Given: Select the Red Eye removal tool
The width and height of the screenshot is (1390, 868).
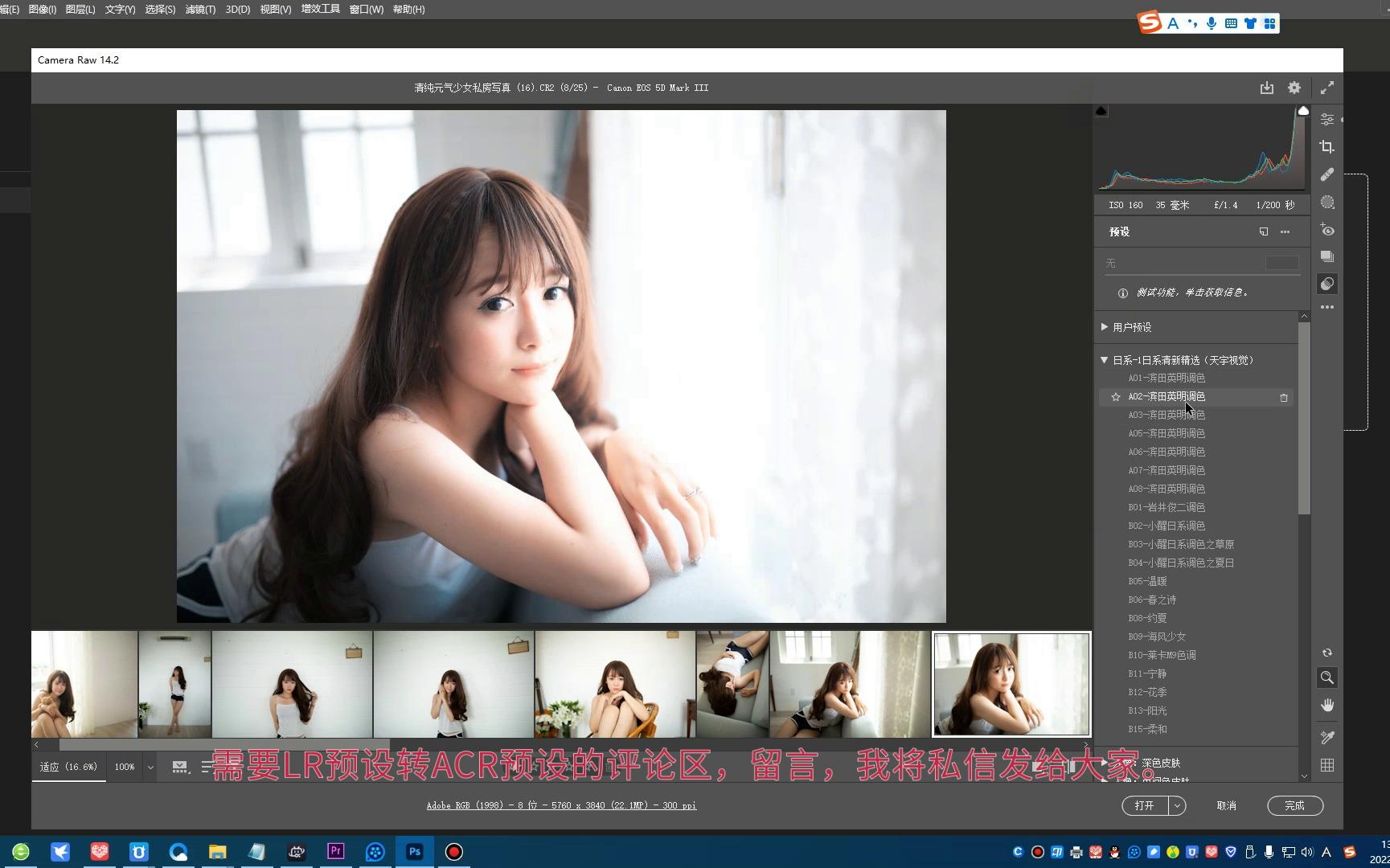Looking at the screenshot, I should pos(1327,231).
